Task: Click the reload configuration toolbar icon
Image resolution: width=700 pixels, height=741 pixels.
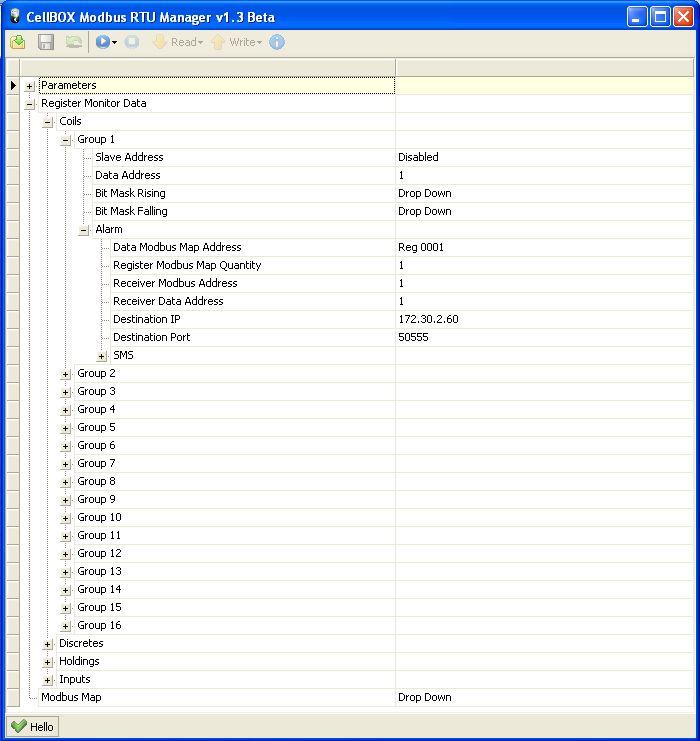Action: [73, 42]
